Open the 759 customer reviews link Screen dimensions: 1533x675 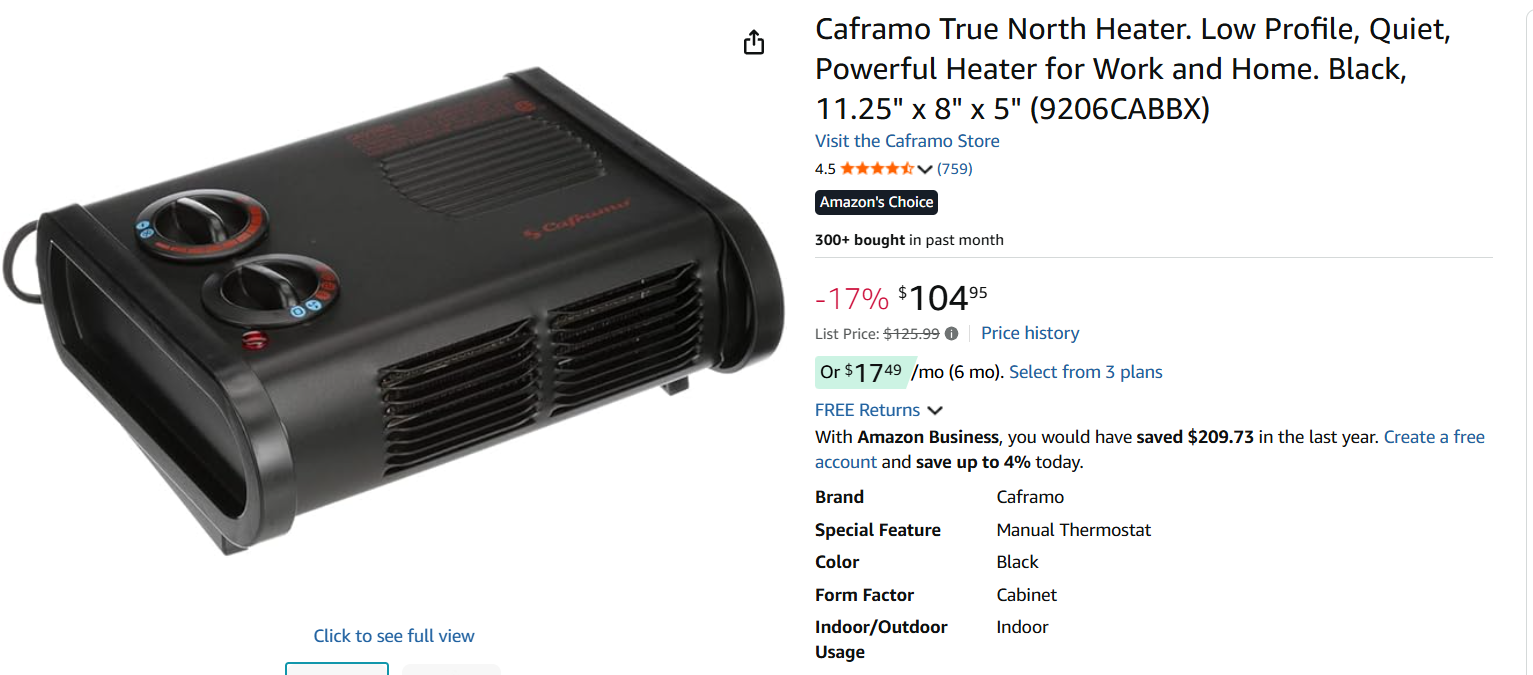pyautogui.click(x=955, y=169)
